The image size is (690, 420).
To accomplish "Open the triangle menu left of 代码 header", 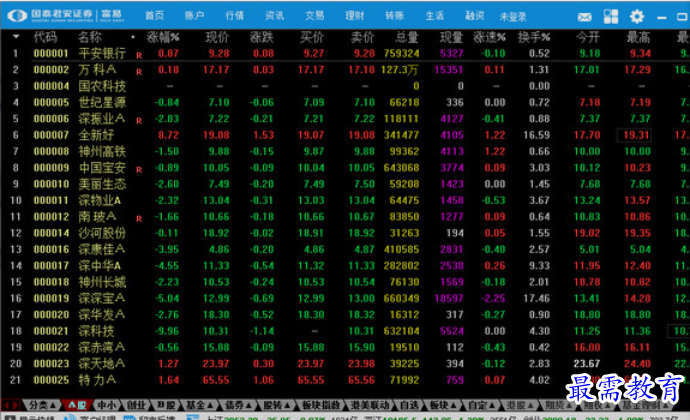I will pos(14,37).
